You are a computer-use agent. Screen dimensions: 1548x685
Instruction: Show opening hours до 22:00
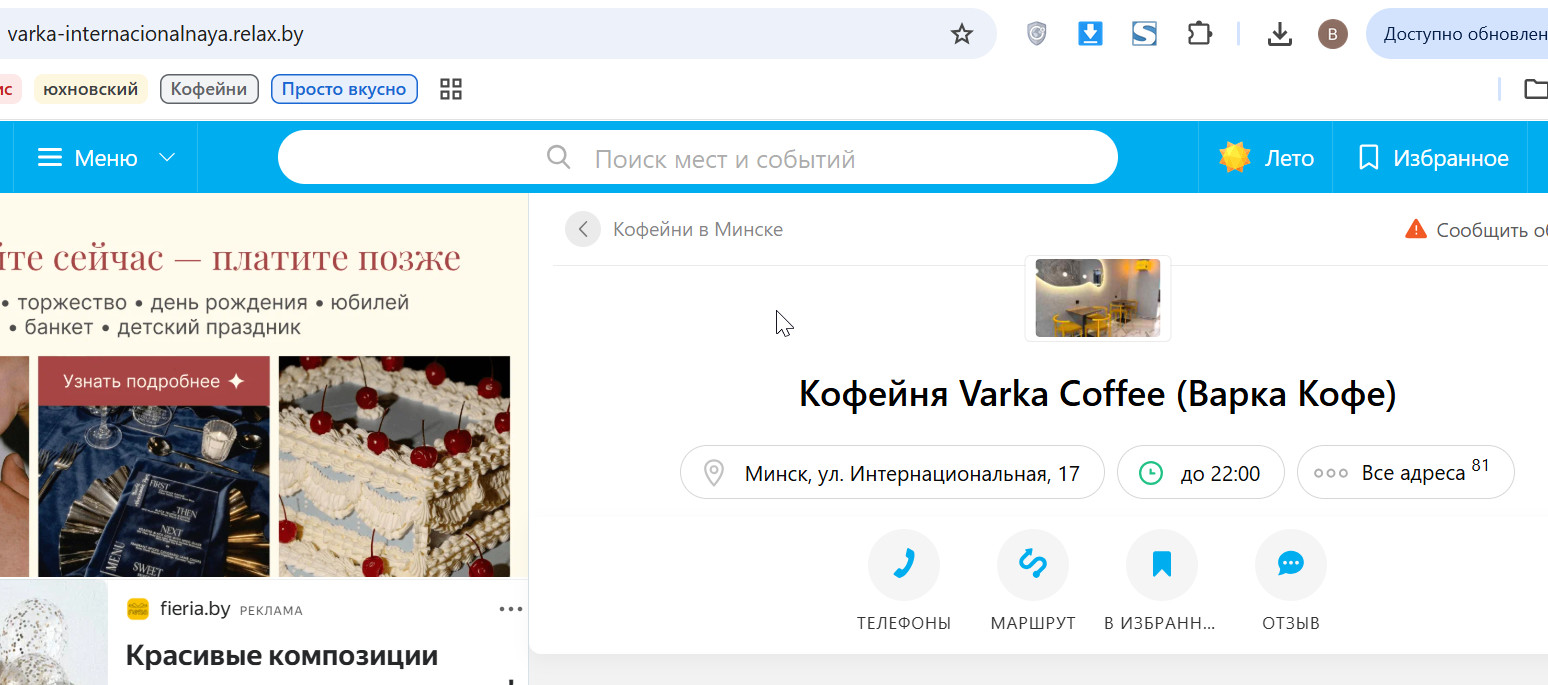[x=1200, y=473]
